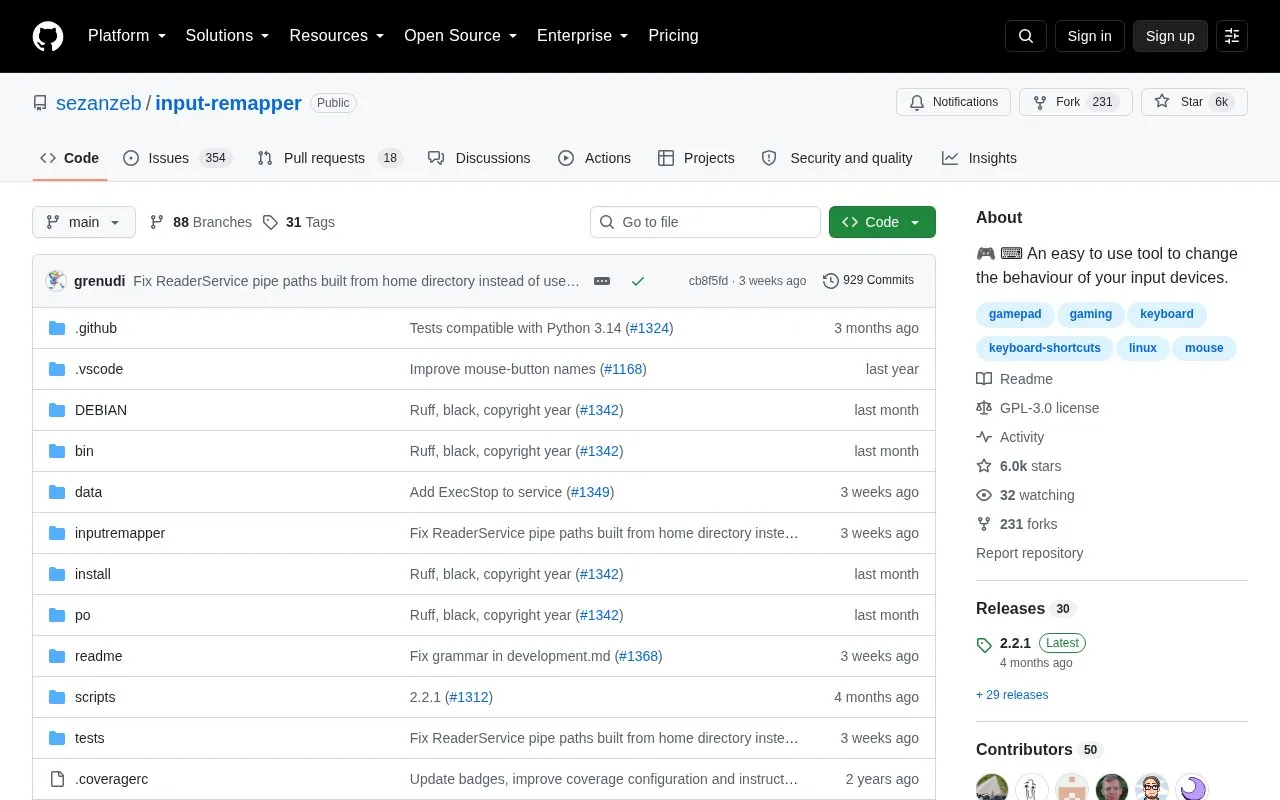
Task: Expand the Enterprise menu
Action: pos(583,36)
